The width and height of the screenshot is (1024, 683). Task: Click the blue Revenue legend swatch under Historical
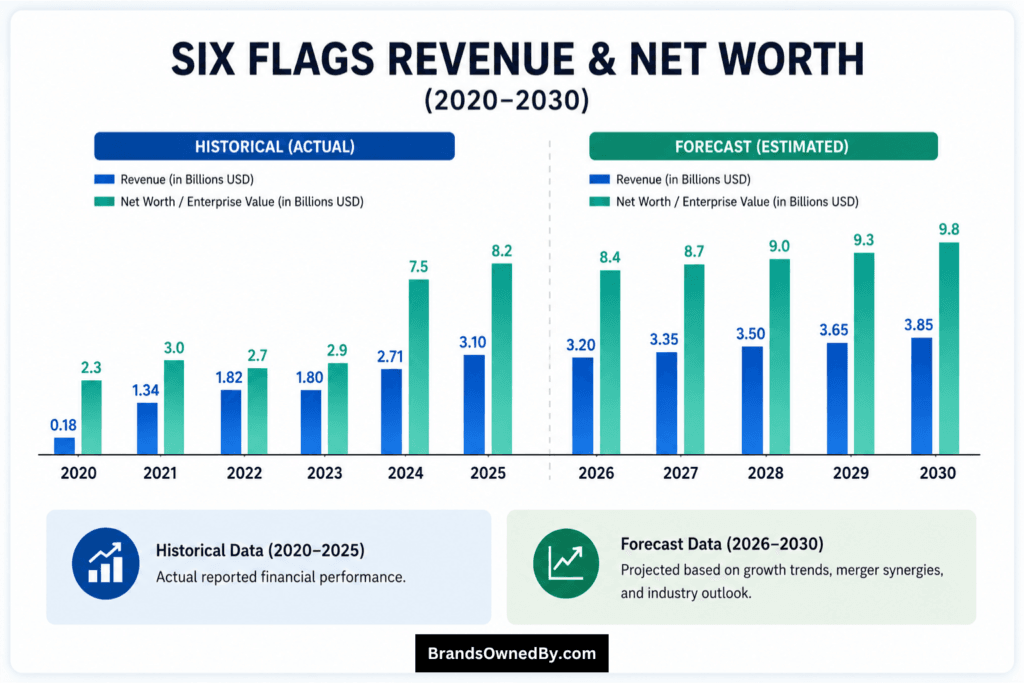click(104, 179)
